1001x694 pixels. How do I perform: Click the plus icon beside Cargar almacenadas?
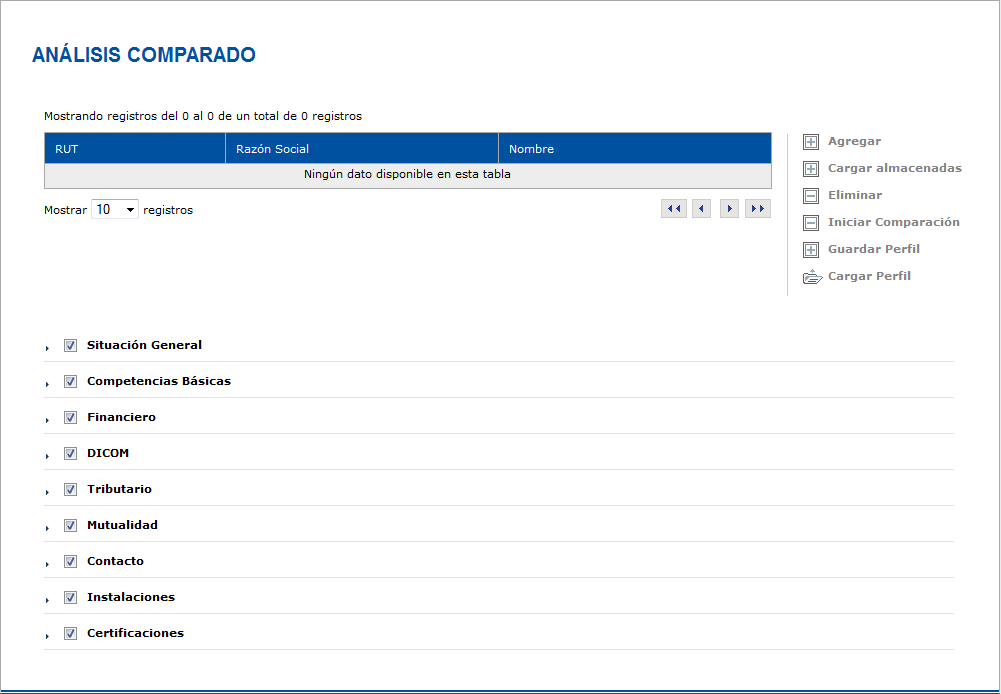point(811,169)
